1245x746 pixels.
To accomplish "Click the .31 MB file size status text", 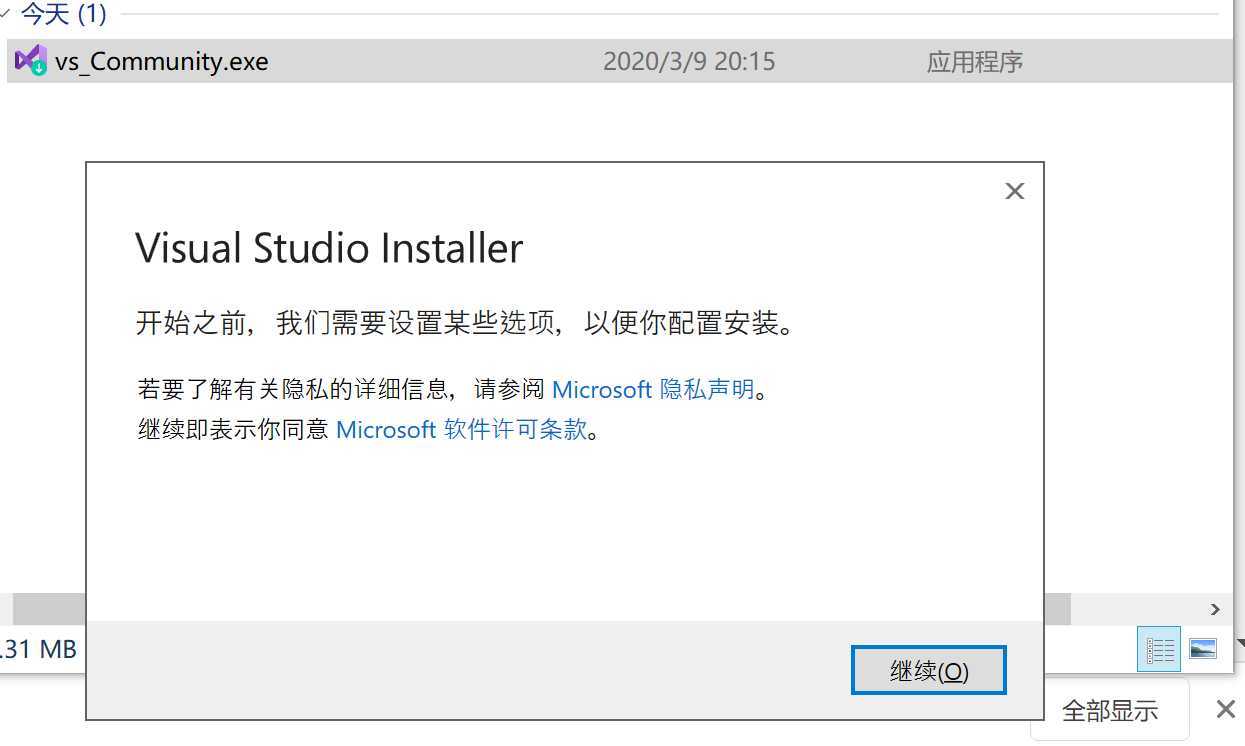I will click(38, 649).
